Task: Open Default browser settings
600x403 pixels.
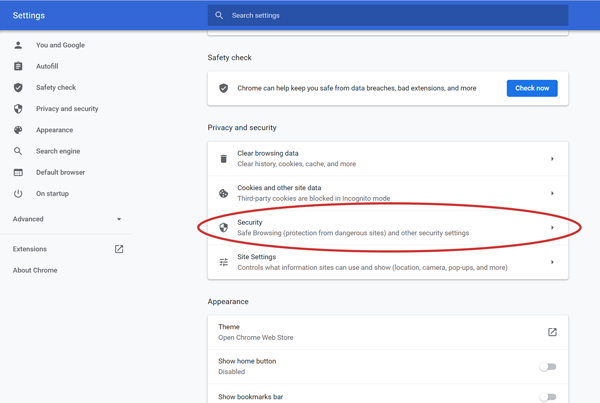Action: 60,173
